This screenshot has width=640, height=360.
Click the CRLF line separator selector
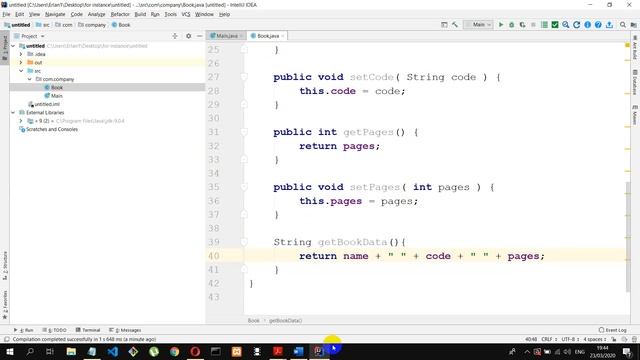(x=549, y=339)
